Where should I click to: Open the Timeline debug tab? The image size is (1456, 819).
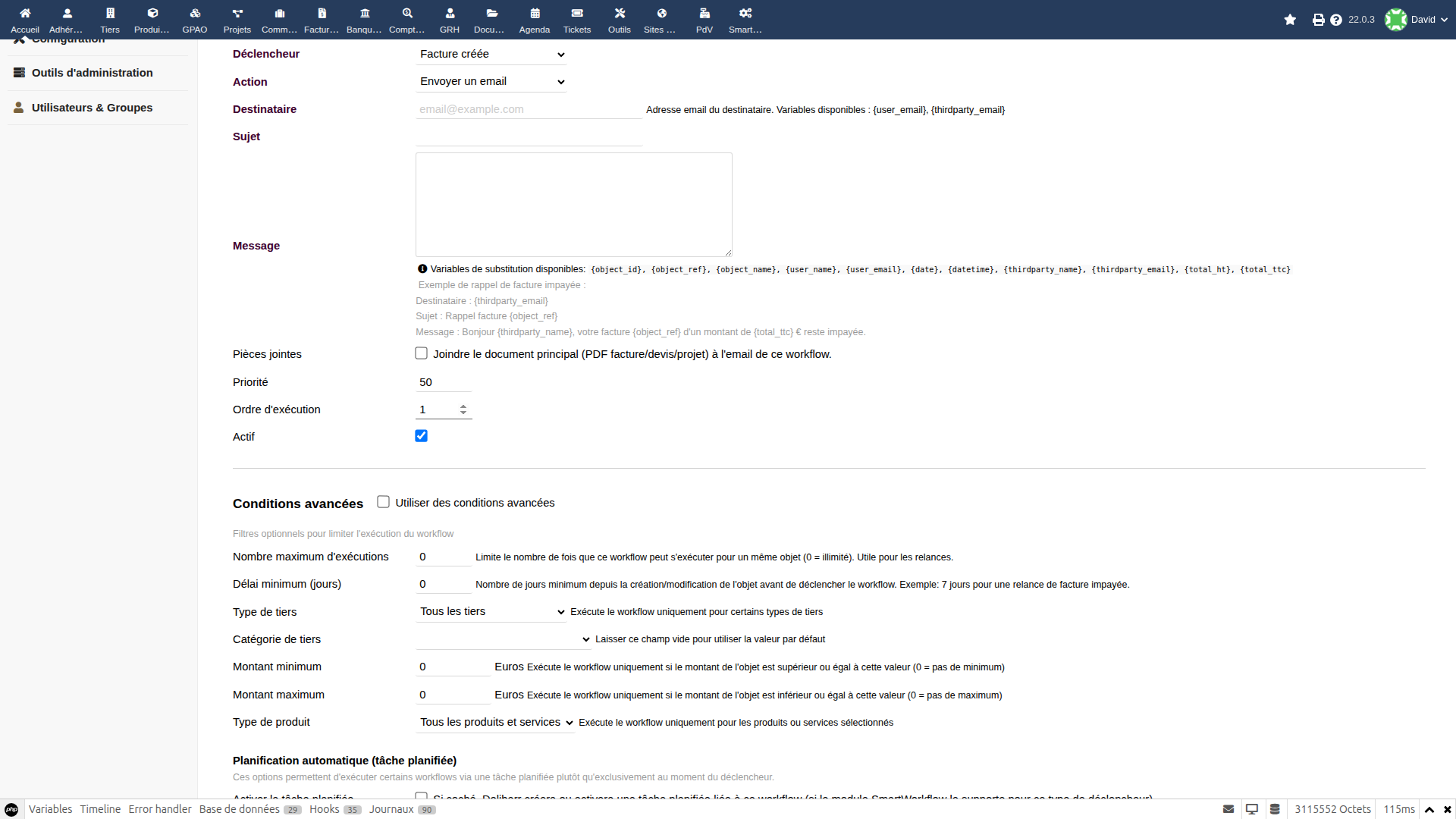pyautogui.click(x=100, y=809)
